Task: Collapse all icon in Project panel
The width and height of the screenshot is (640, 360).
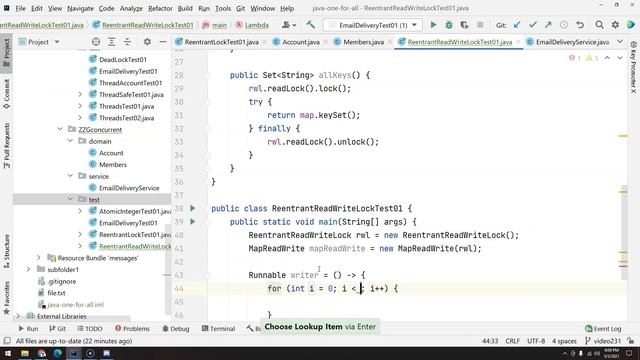Action: point(127,42)
